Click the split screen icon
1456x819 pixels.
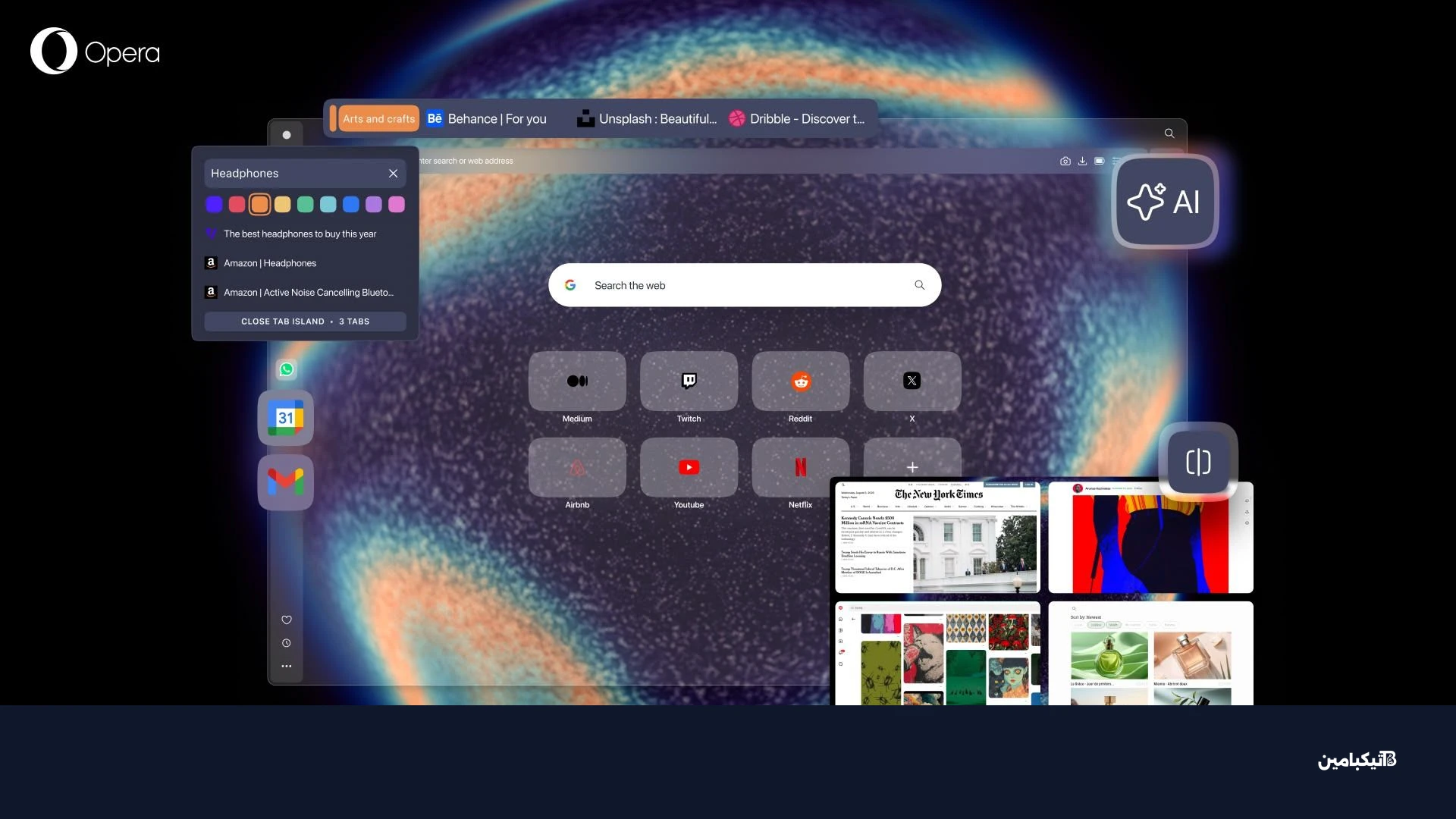[x=1197, y=462]
